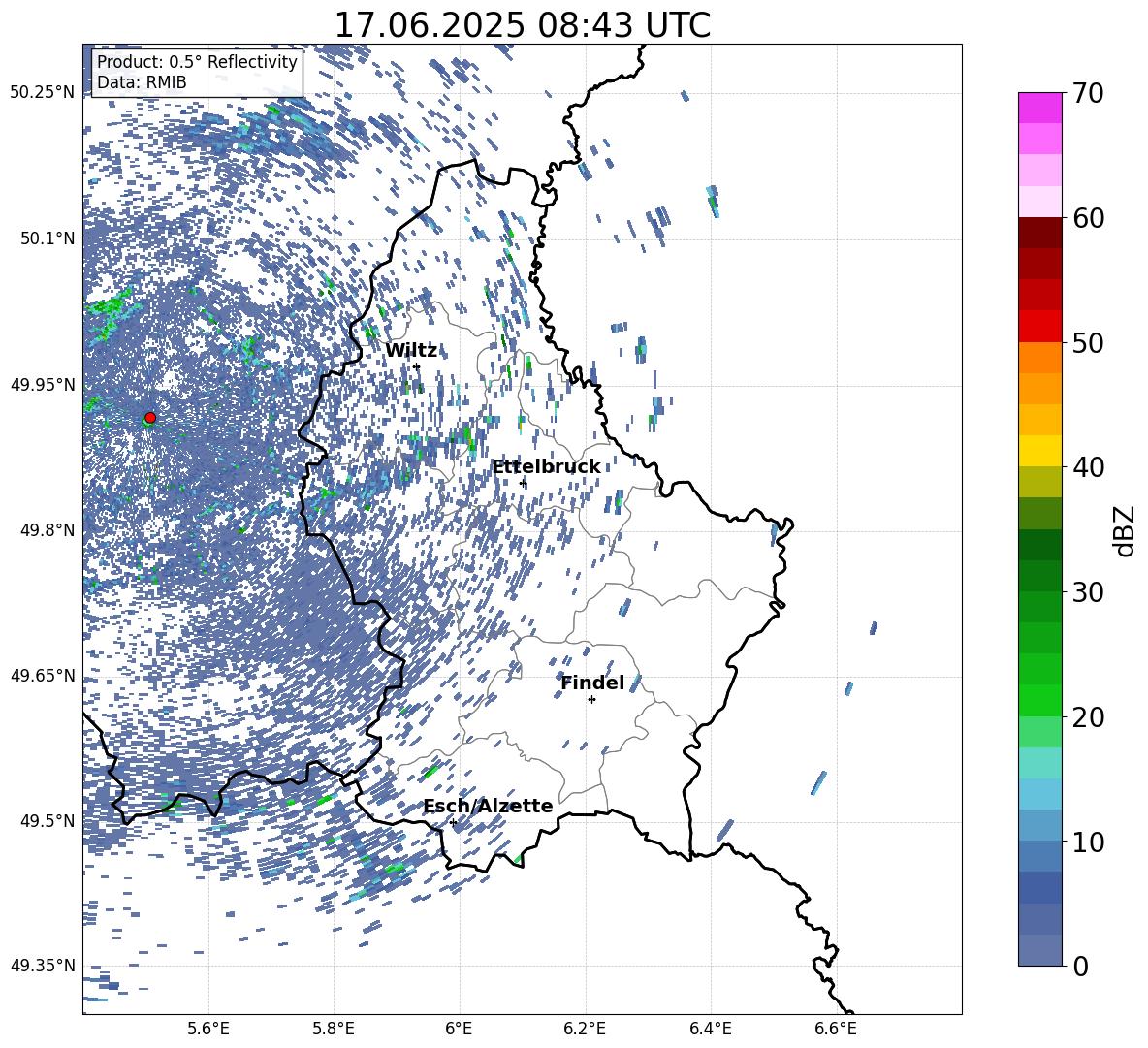Click the dark maroon swatch below 60
The image size is (1148, 1048).
point(1040,233)
